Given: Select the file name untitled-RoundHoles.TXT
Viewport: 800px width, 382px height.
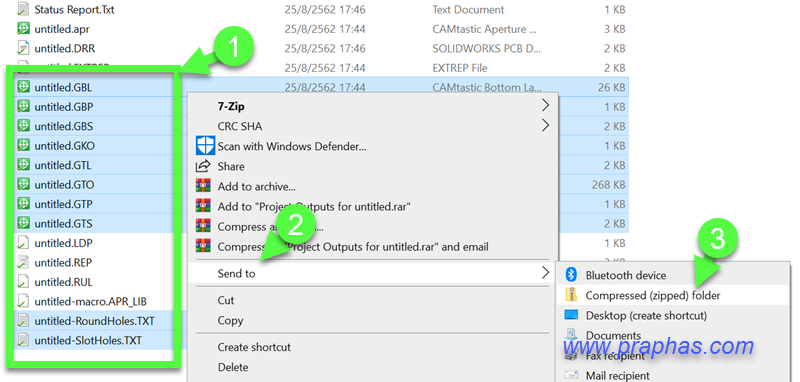Looking at the screenshot, I should click(94, 321).
